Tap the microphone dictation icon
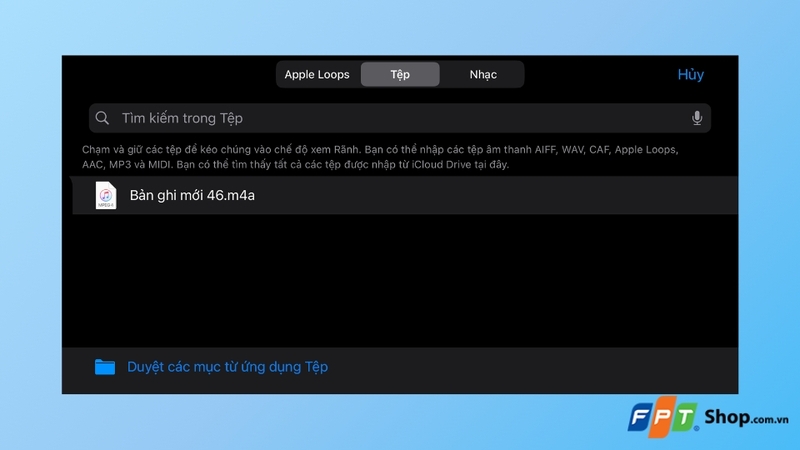 [696, 118]
